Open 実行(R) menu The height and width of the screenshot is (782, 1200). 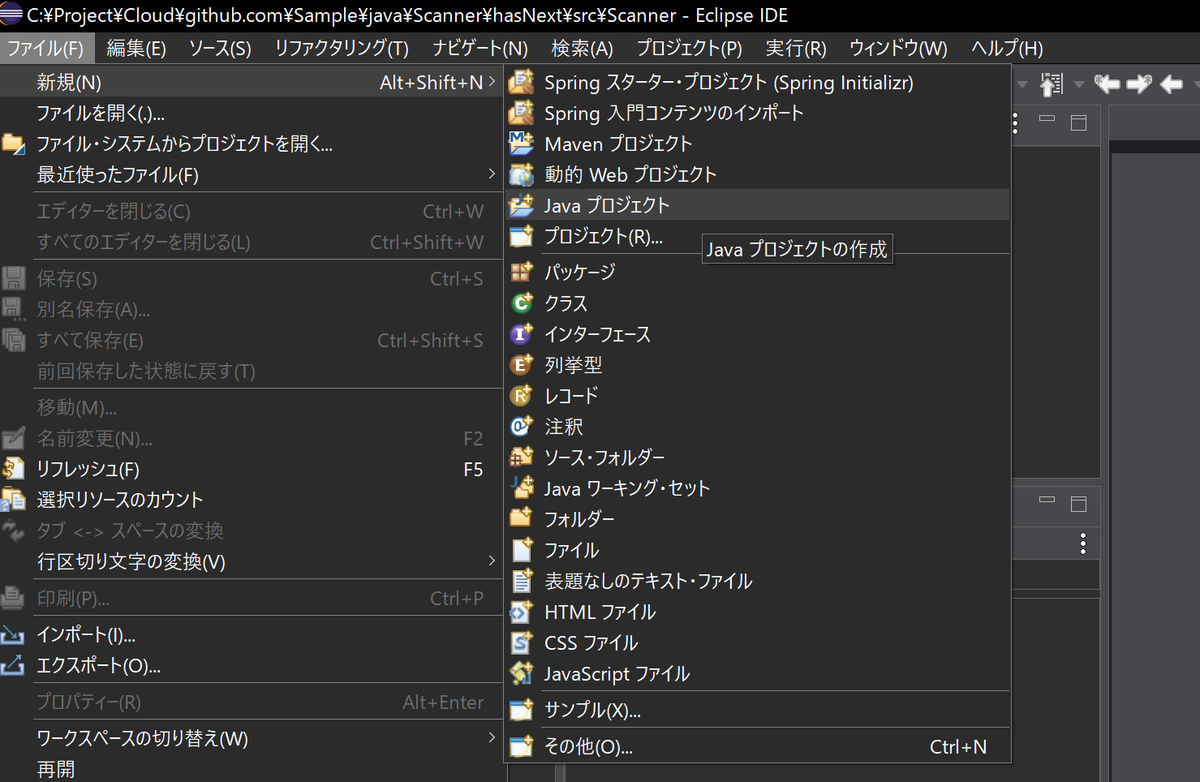click(x=796, y=48)
